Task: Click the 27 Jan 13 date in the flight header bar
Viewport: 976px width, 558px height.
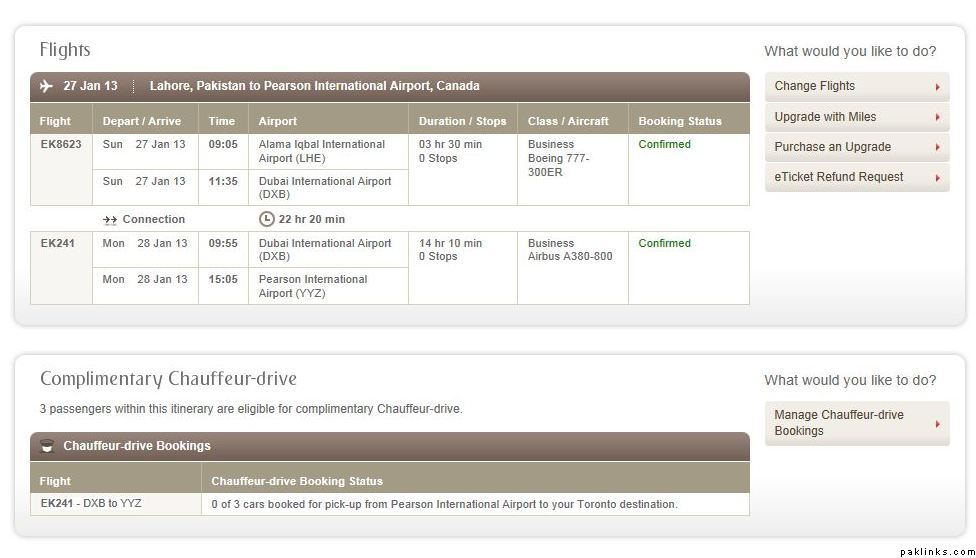Action: 90,86
